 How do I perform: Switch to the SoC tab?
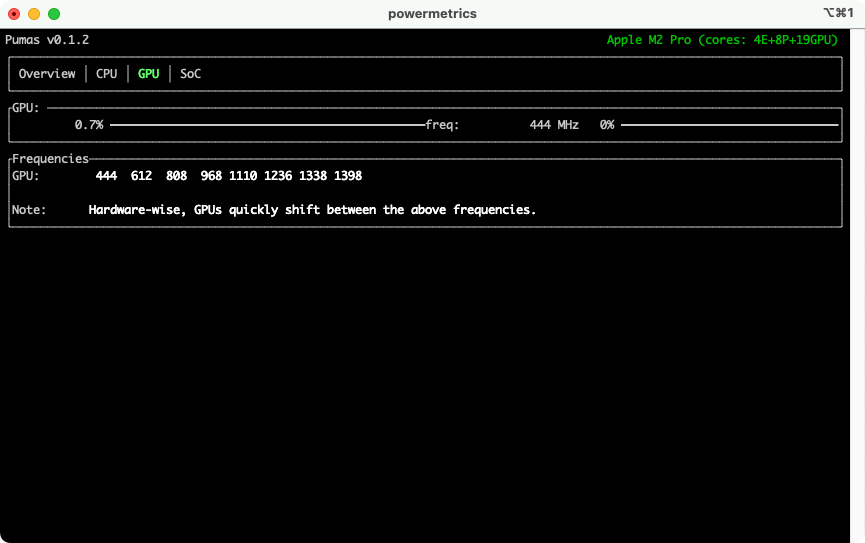(x=190, y=73)
